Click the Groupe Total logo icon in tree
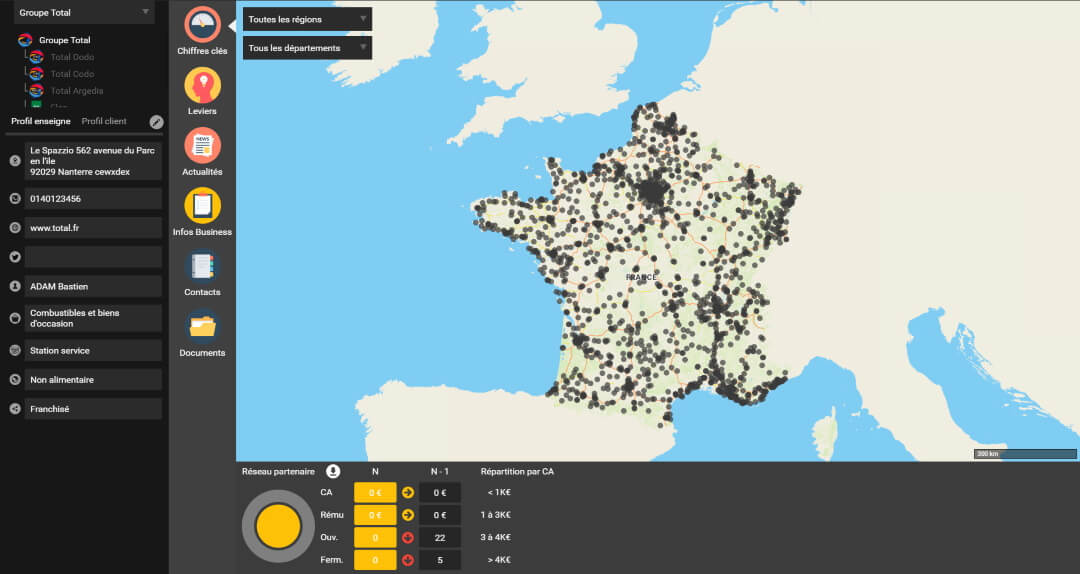Viewport: 1080px width, 574px height. [x=25, y=40]
